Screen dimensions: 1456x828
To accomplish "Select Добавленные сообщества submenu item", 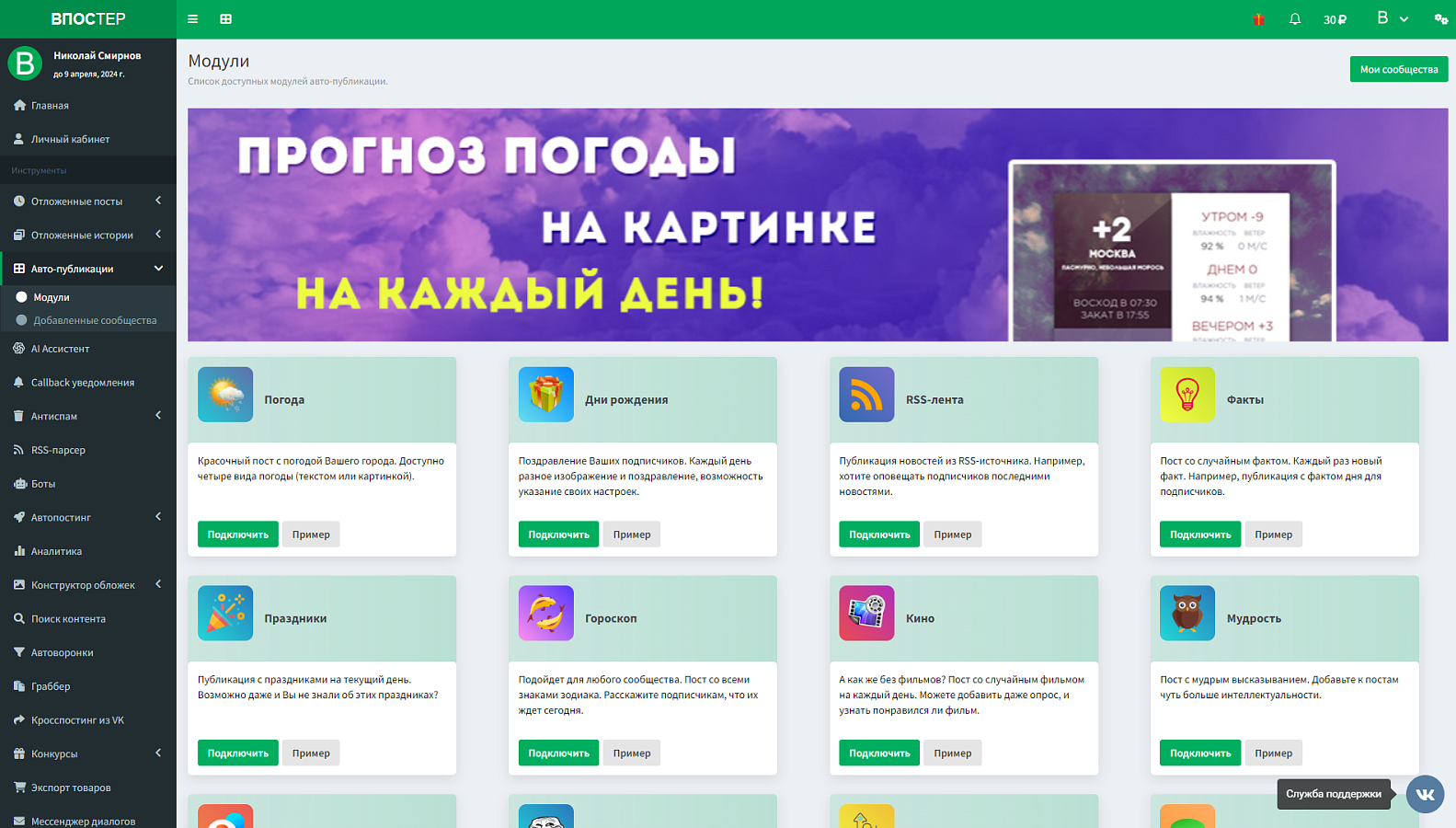I will click(x=88, y=320).
